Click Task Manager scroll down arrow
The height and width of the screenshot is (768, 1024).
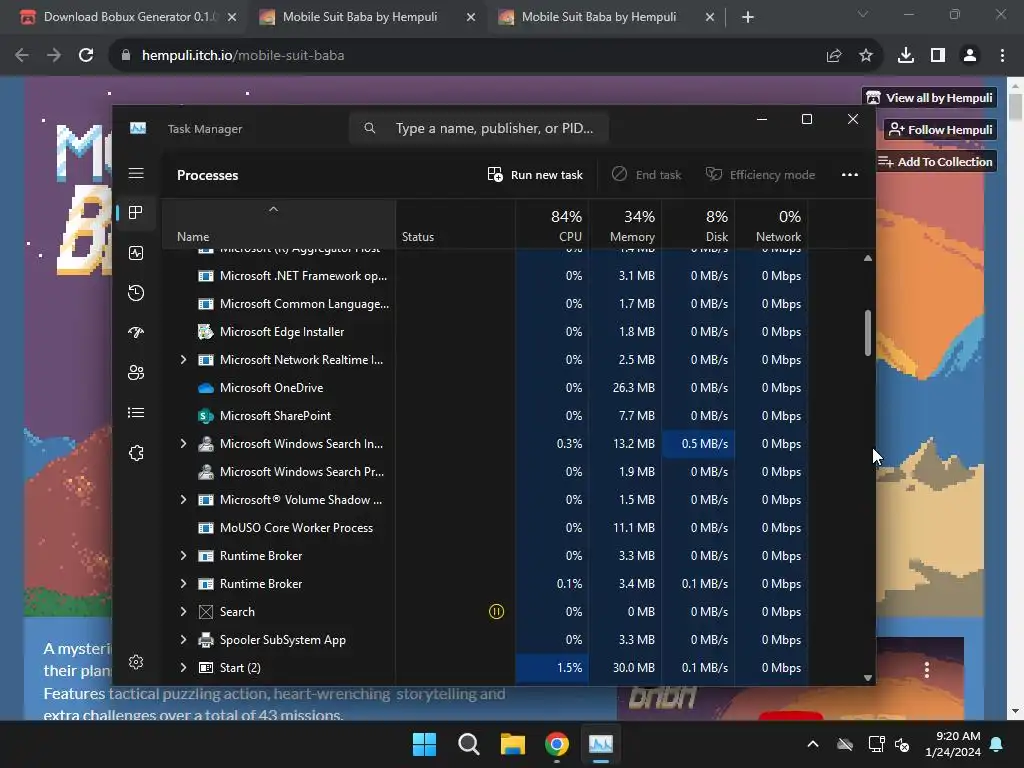pyautogui.click(x=867, y=678)
